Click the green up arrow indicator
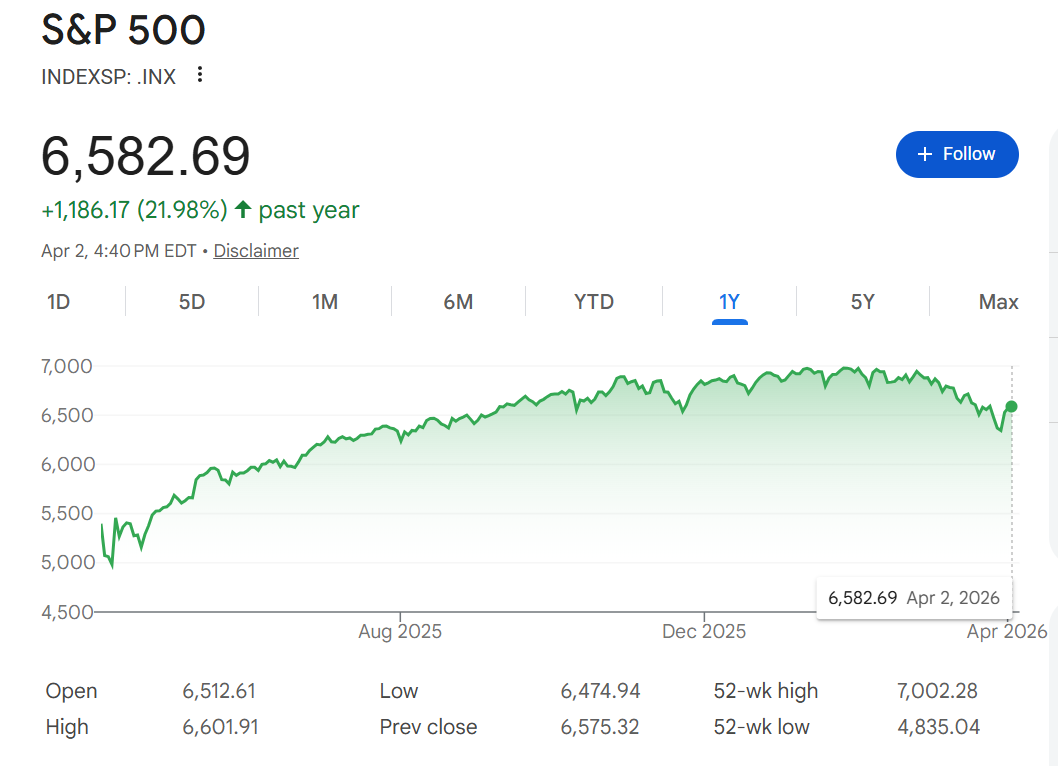1058x766 pixels. (x=243, y=210)
